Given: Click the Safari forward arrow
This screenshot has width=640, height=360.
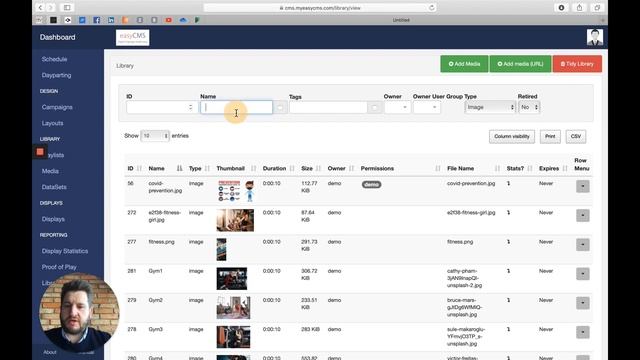Looking at the screenshot, I should pos(51,7).
